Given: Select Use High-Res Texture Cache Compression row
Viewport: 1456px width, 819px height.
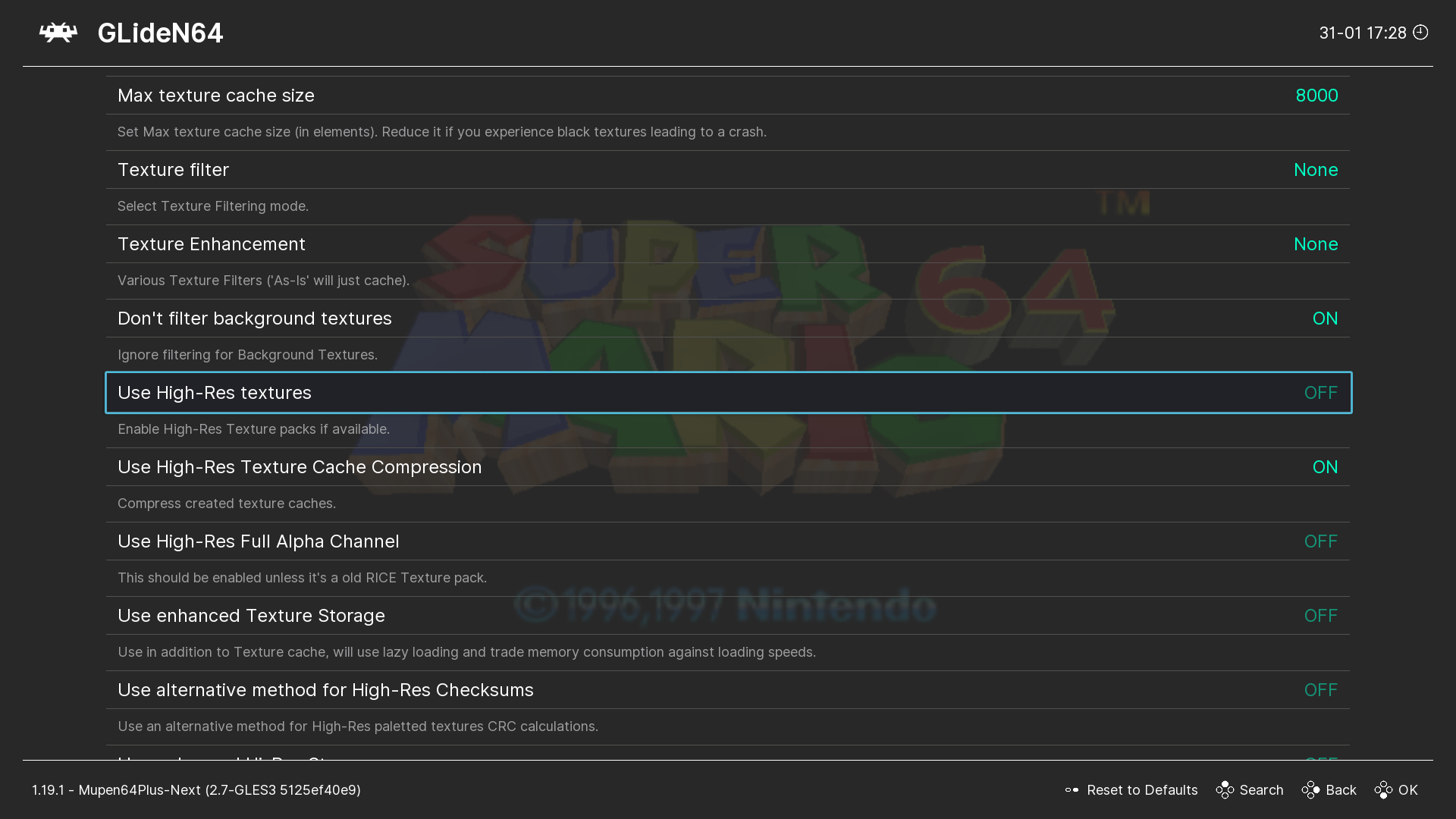Looking at the screenshot, I should coord(728,467).
